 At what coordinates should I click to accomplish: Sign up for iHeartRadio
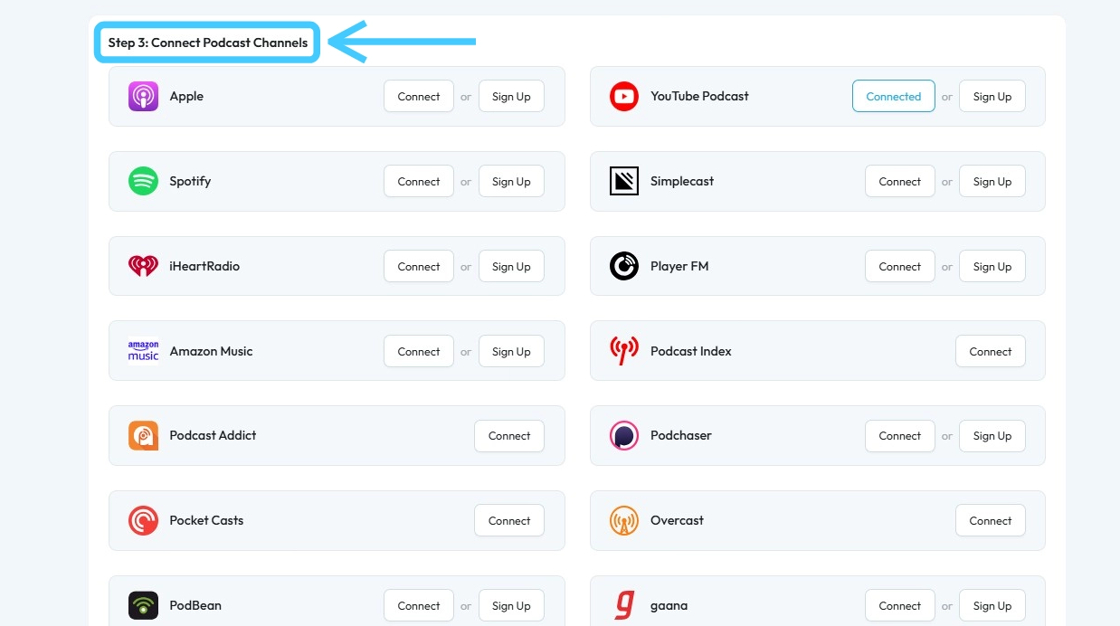(511, 266)
